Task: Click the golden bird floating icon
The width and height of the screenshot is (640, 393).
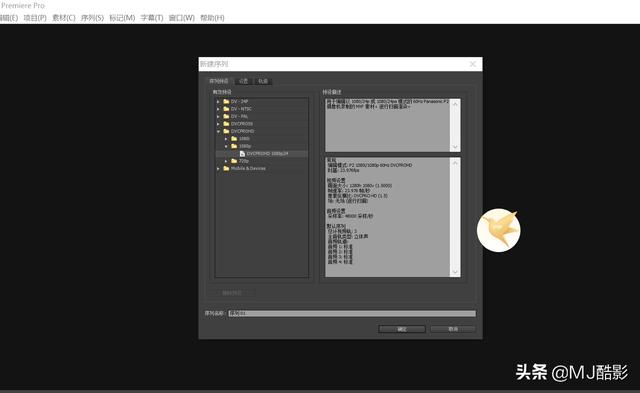Action: (499, 230)
